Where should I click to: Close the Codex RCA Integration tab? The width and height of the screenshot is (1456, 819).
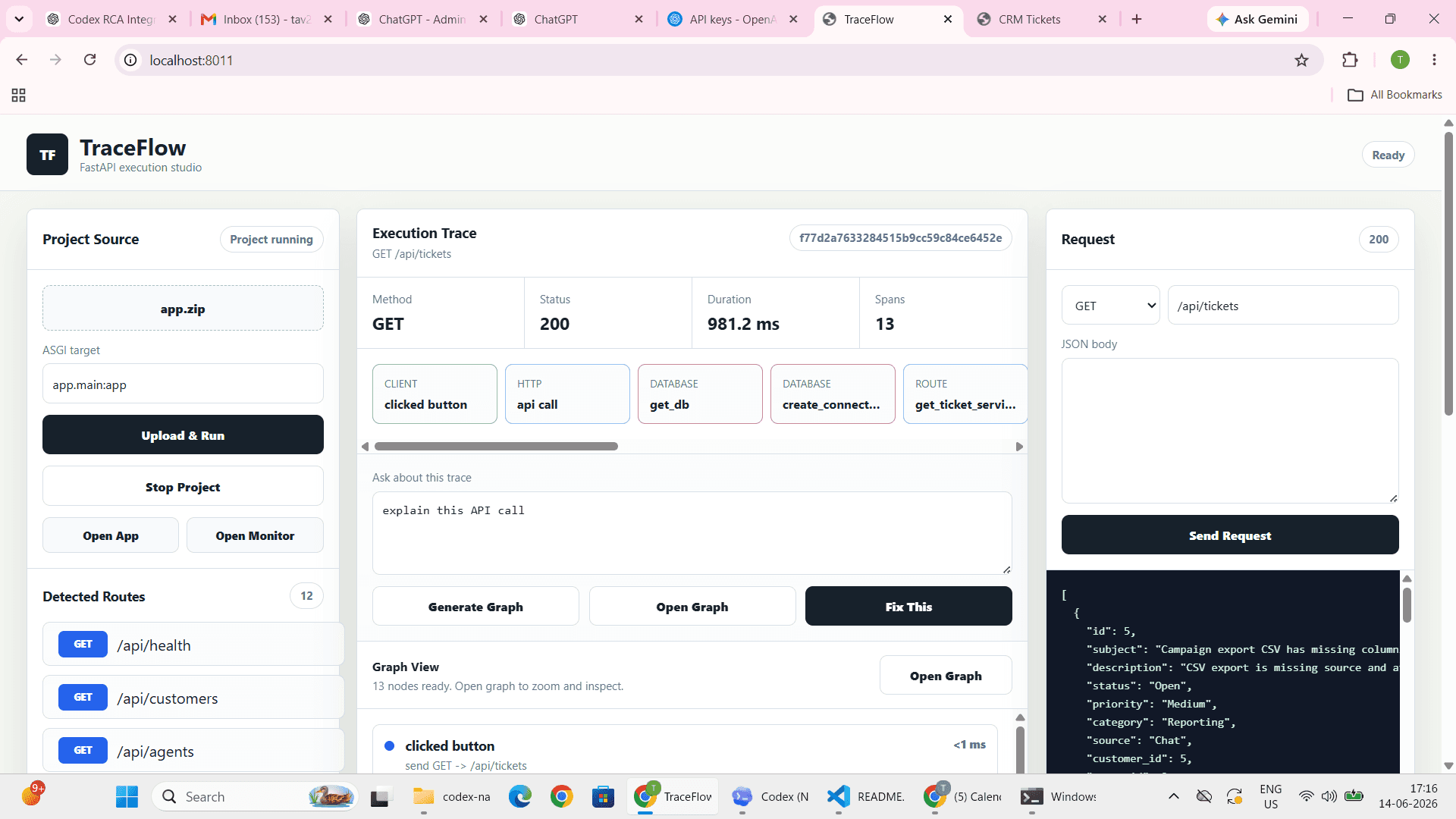(172, 19)
